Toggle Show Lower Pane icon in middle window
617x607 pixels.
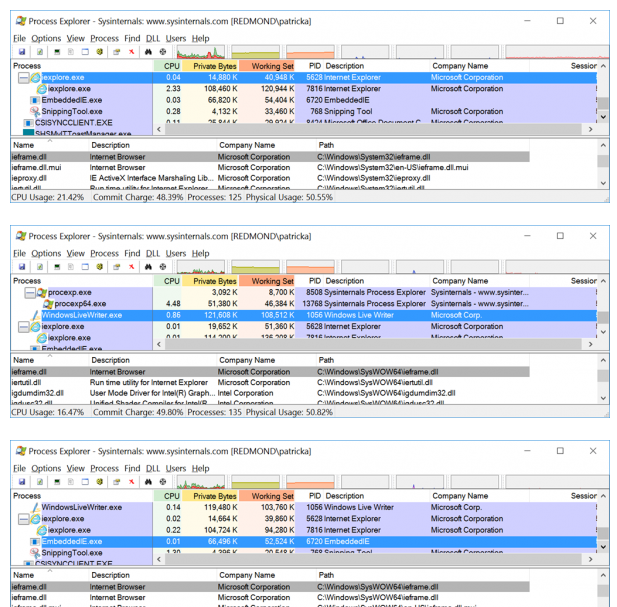(85, 267)
